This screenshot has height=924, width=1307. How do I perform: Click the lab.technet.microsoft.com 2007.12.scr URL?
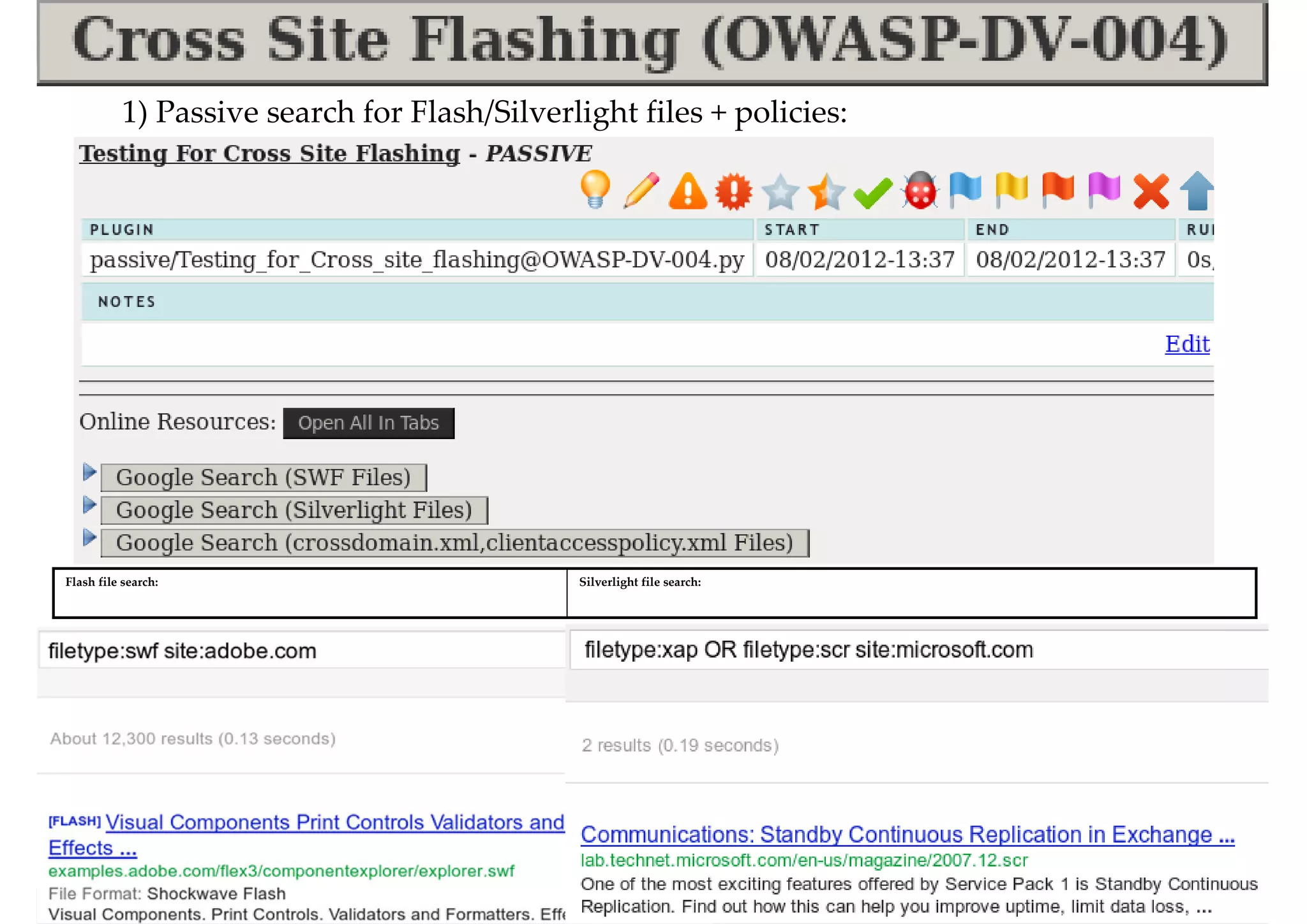(804, 860)
